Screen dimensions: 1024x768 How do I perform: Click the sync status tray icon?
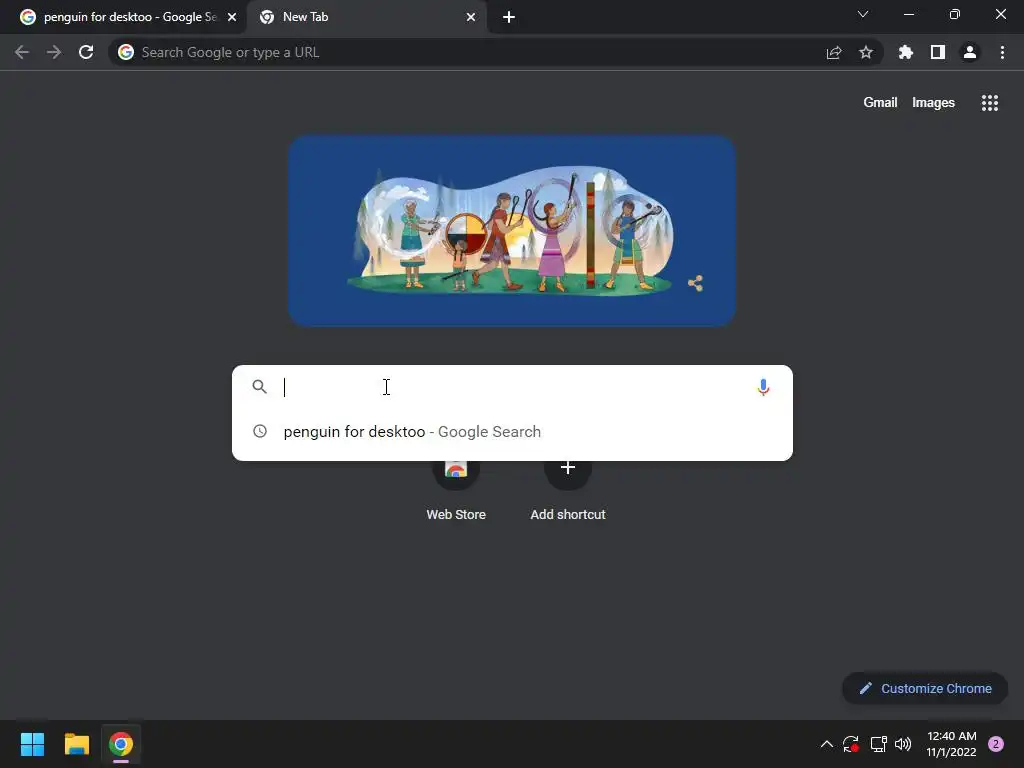850,744
